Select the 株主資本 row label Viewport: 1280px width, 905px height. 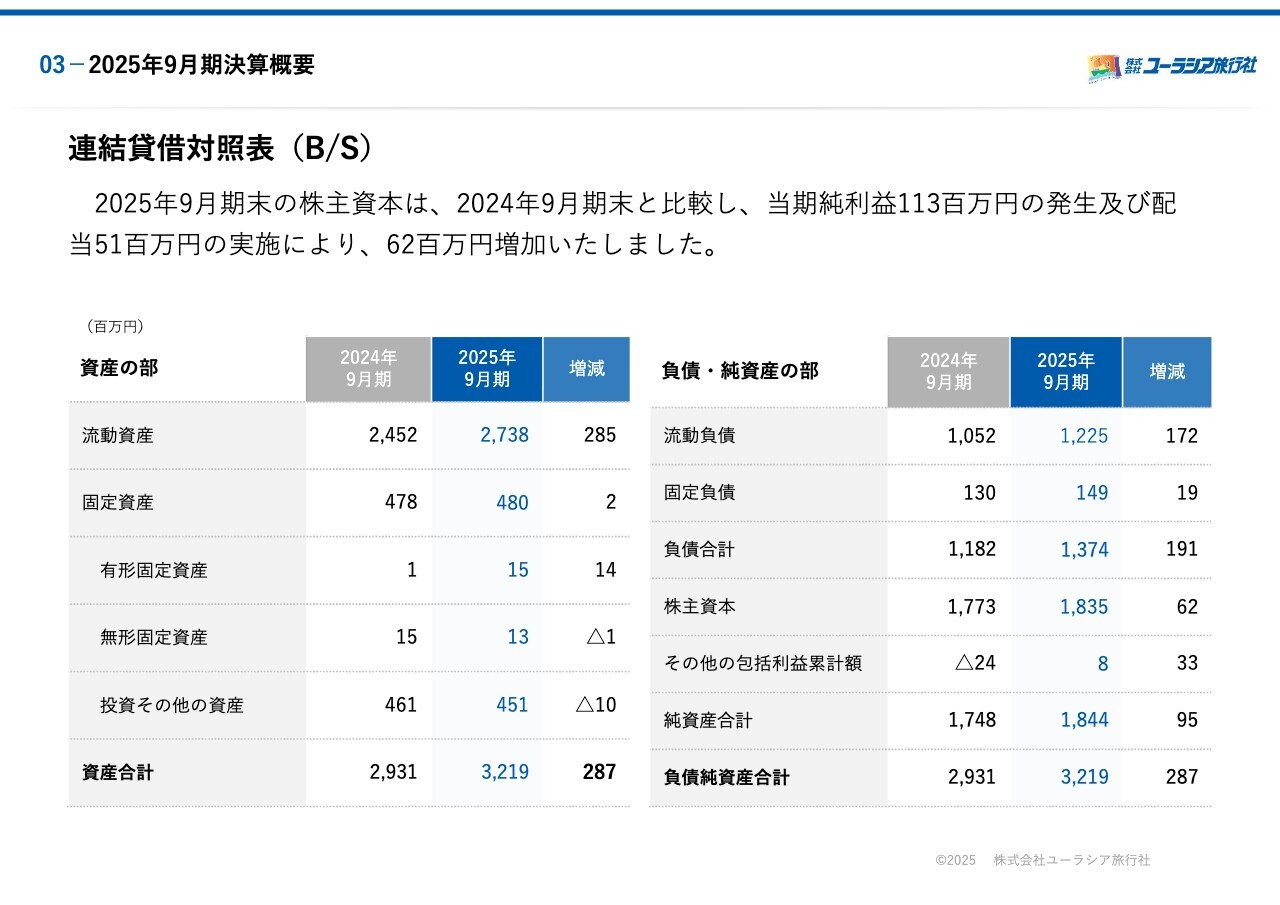(700, 607)
